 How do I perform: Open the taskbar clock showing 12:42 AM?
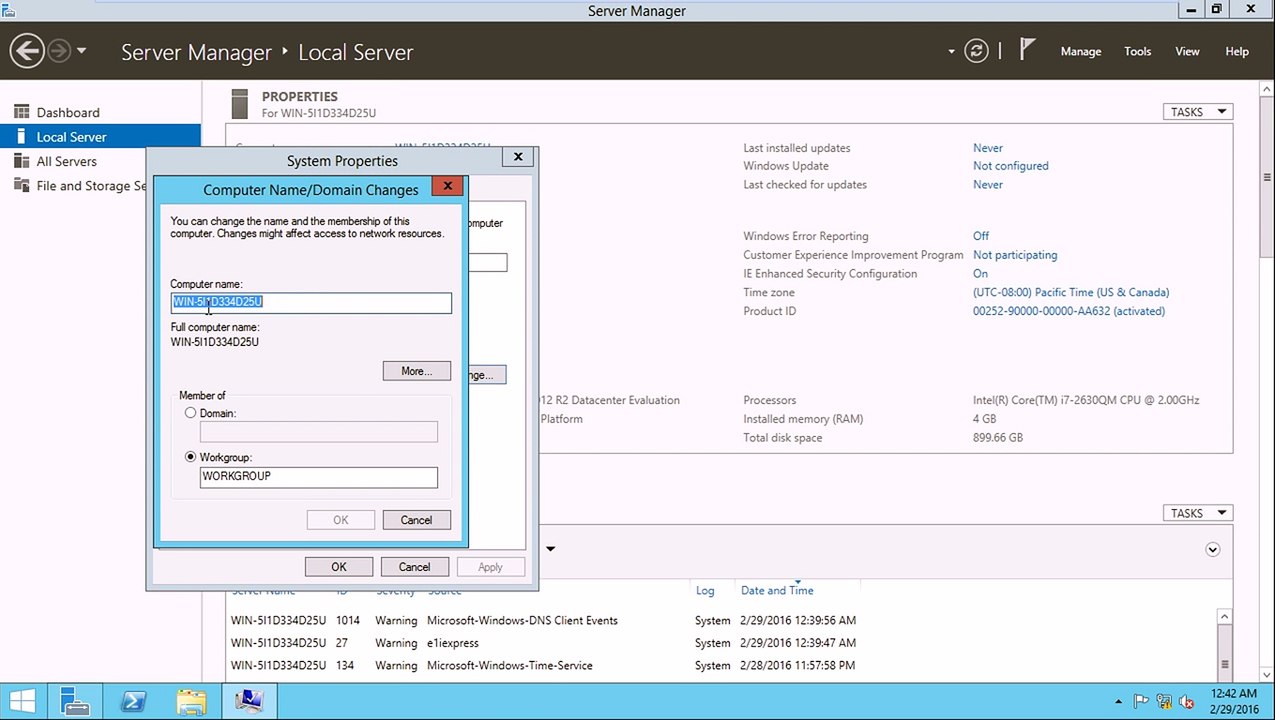point(1233,701)
